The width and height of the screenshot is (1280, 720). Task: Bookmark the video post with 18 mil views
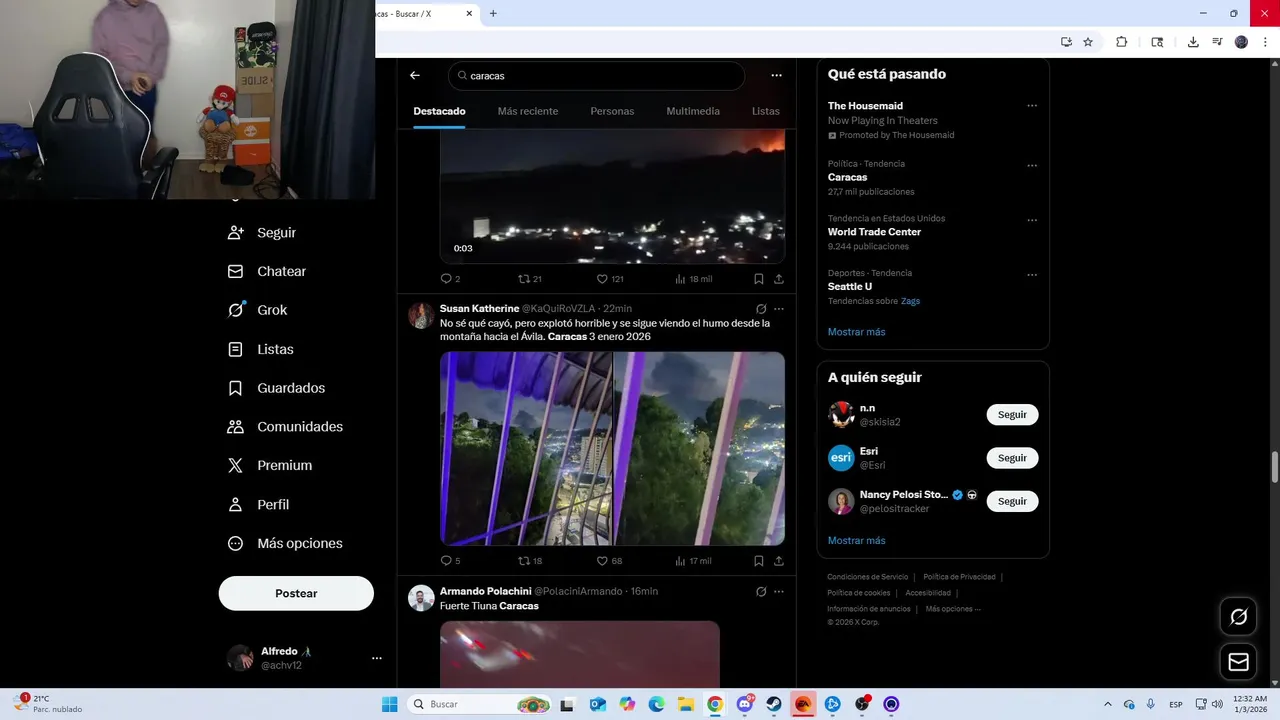click(759, 279)
